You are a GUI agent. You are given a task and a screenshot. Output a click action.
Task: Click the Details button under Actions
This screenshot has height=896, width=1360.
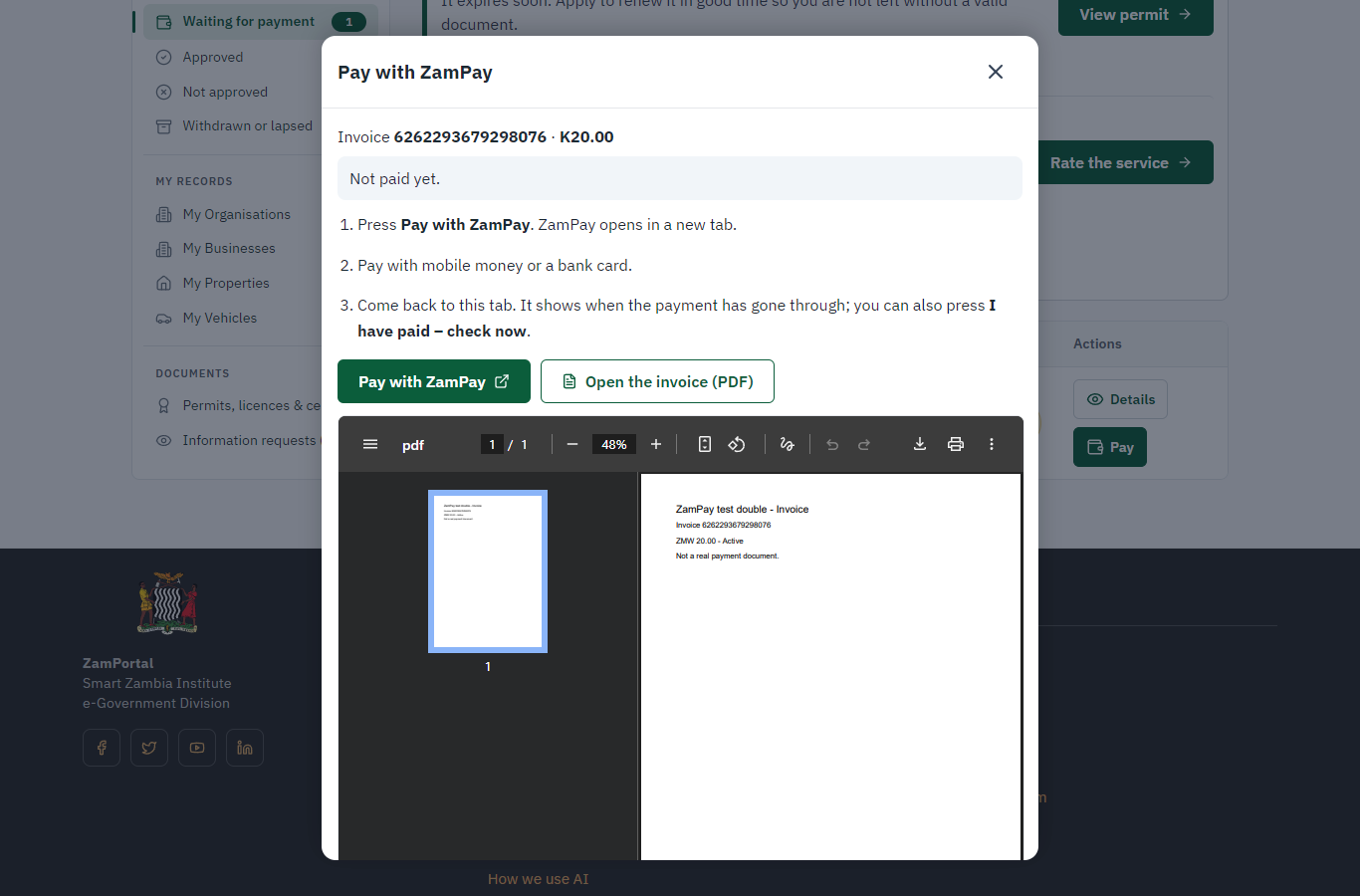[1120, 399]
